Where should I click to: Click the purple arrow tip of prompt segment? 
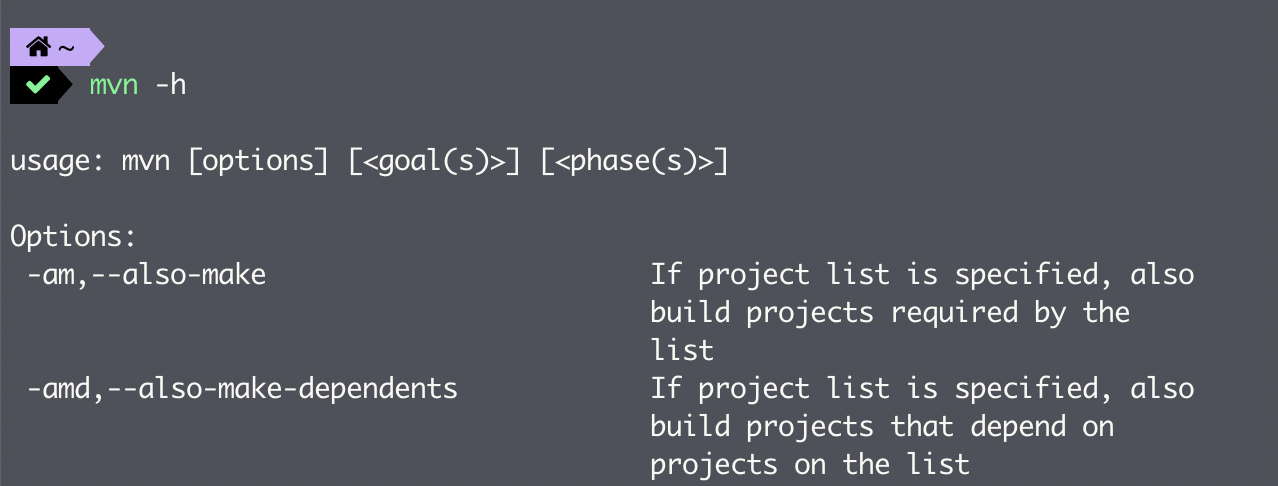tap(96, 47)
